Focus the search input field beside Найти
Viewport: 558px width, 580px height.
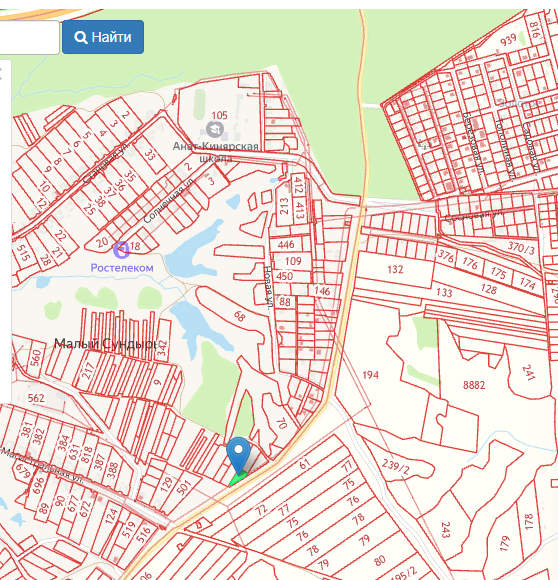(x=29, y=37)
